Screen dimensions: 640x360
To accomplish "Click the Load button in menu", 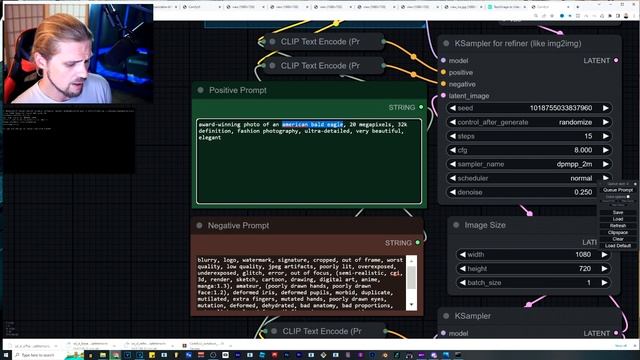I will click(x=618, y=219).
